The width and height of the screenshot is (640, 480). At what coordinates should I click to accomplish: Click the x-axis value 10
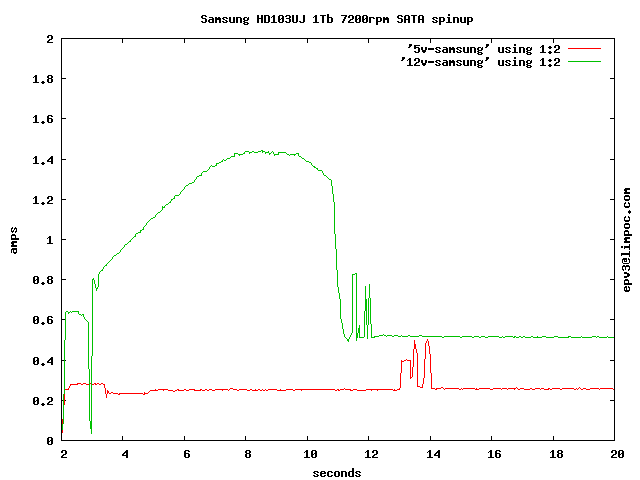(x=310, y=454)
